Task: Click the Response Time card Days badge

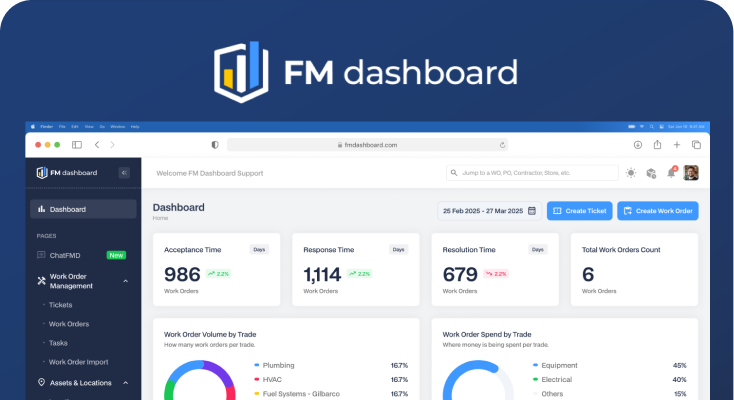Action: click(398, 250)
